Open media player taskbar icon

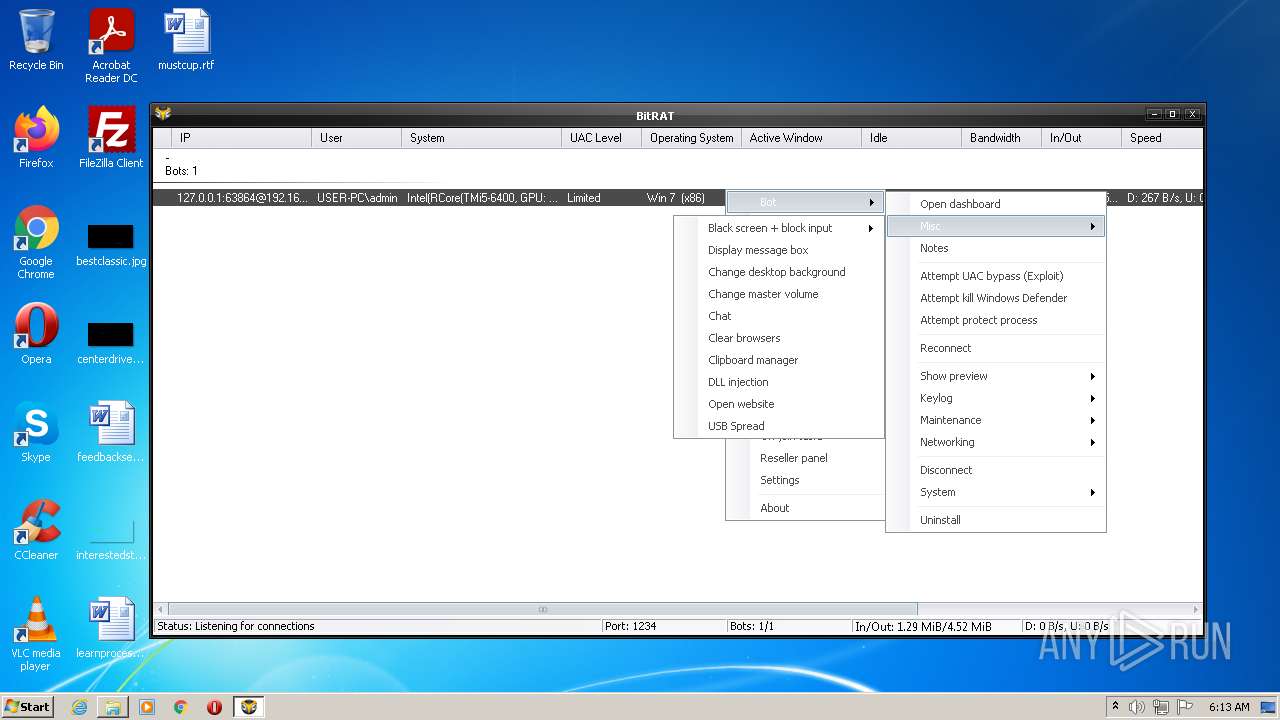click(147, 707)
